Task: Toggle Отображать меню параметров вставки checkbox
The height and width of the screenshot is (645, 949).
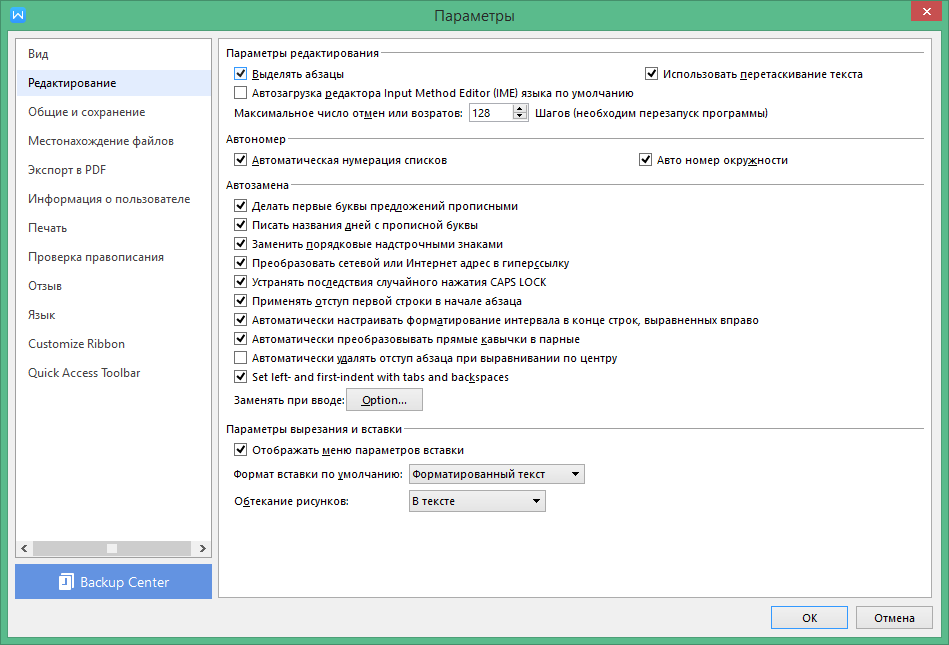Action: pos(240,450)
